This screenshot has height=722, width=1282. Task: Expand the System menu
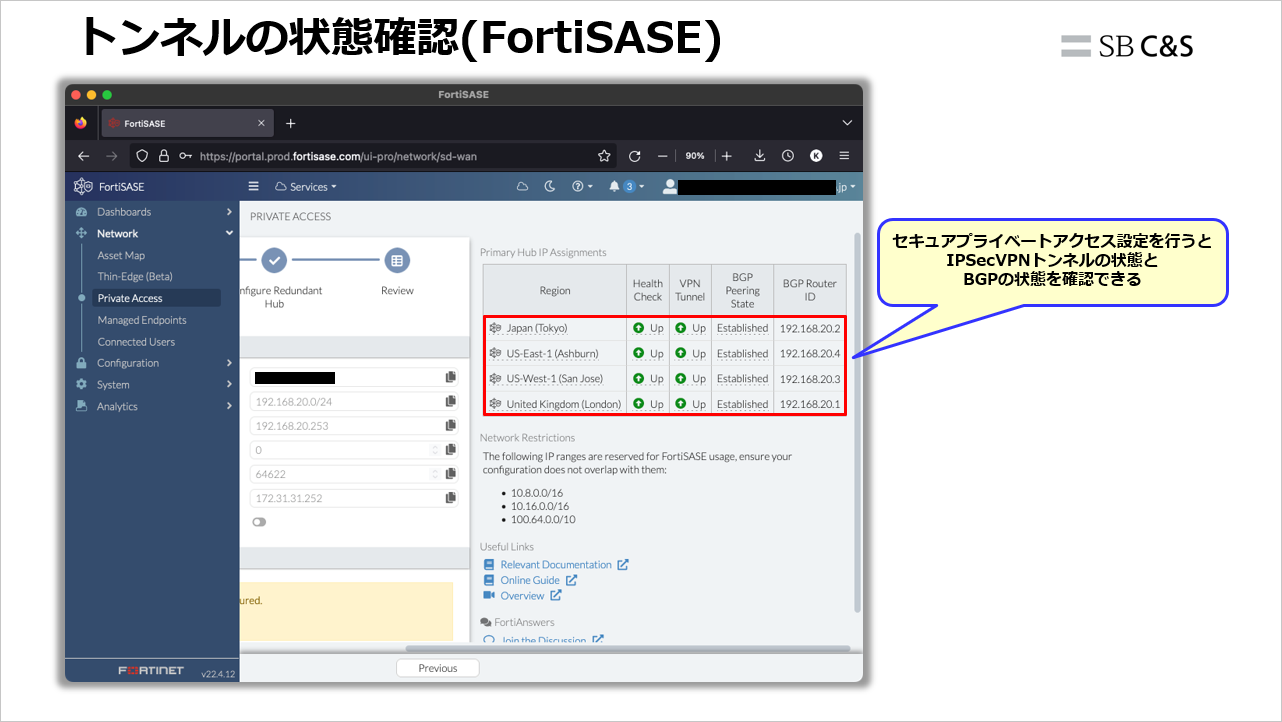pyautogui.click(x=154, y=385)
